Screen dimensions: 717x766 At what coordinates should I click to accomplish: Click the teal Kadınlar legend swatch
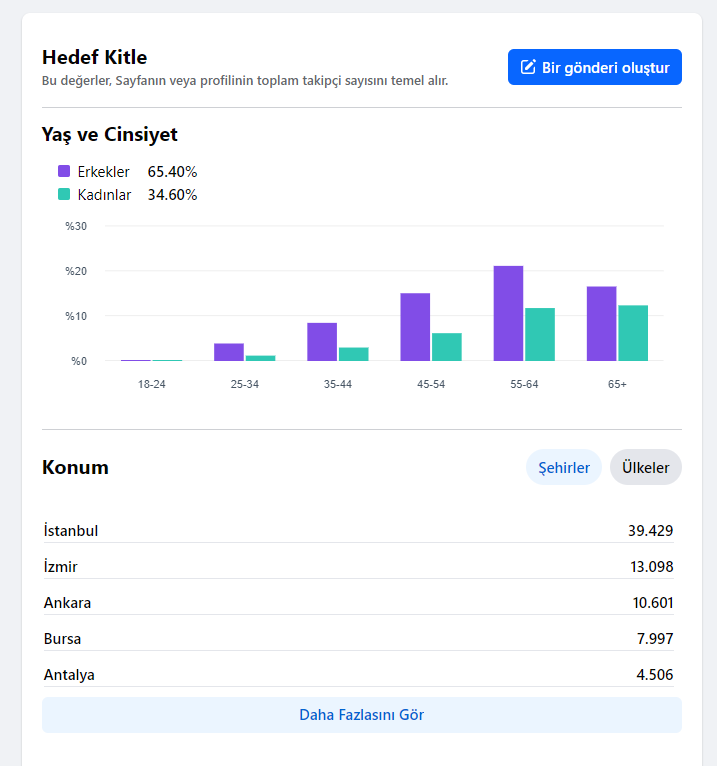[64, 194]
